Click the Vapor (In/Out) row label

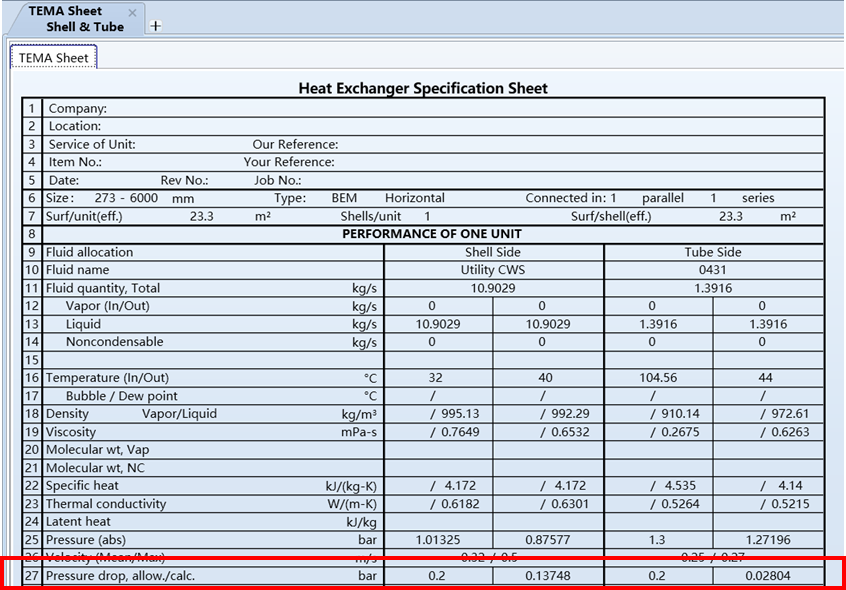107,306
